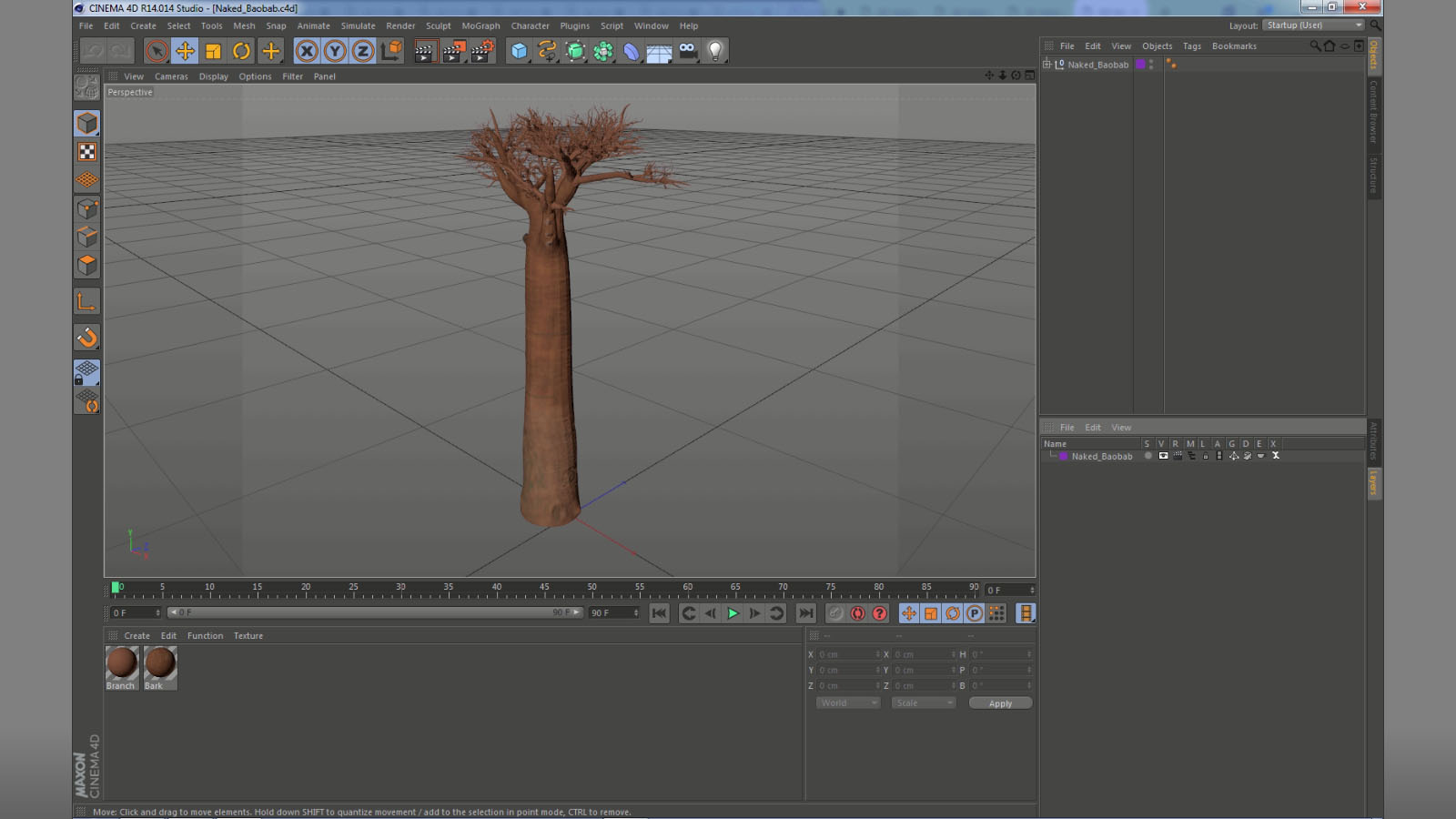The height and width of the screenshot is (819, 1456).
Task: Activate the Move tool
Action: pyautogui.click(x=185, y=51)
